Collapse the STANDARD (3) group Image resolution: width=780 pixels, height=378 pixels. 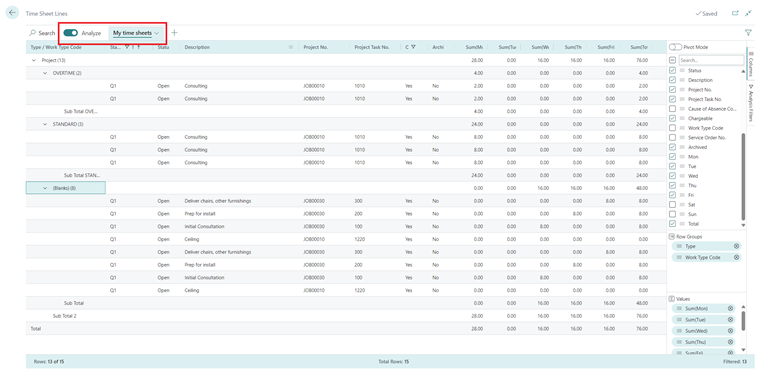(45, 124)
